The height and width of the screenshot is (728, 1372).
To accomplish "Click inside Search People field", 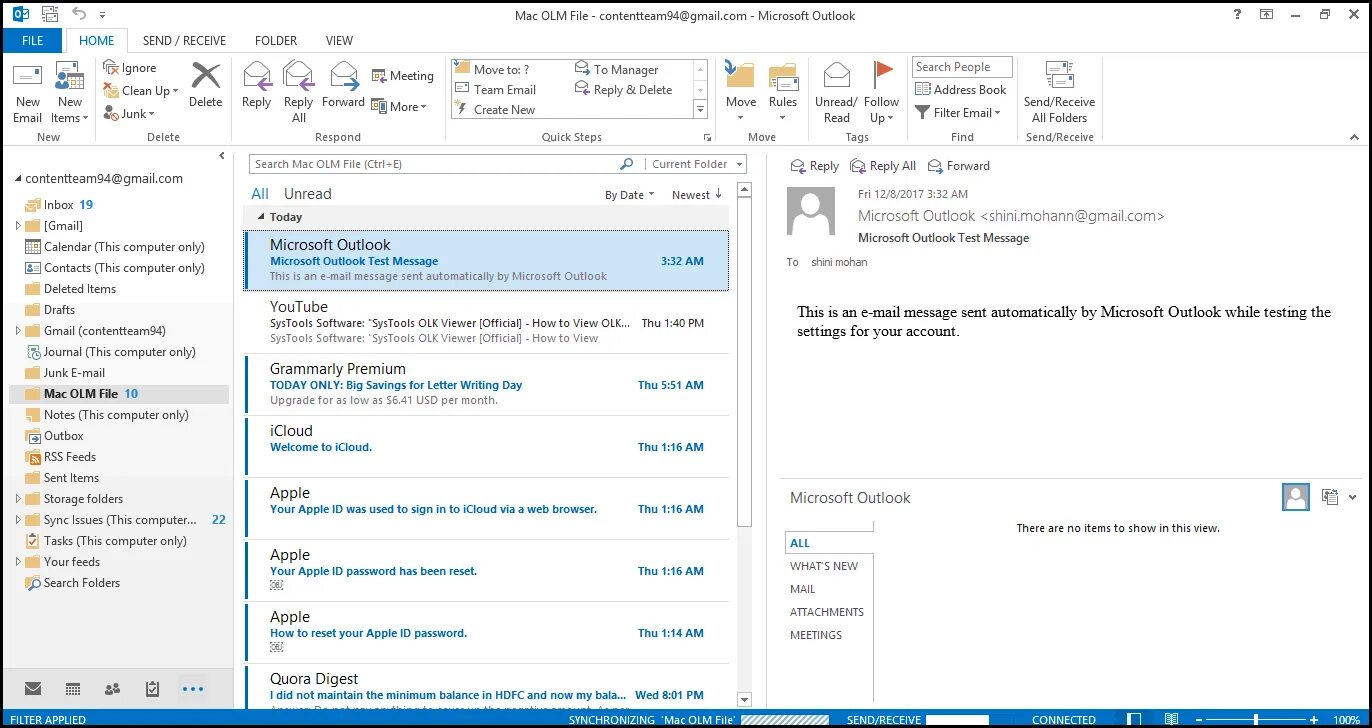I will point(962,67).
